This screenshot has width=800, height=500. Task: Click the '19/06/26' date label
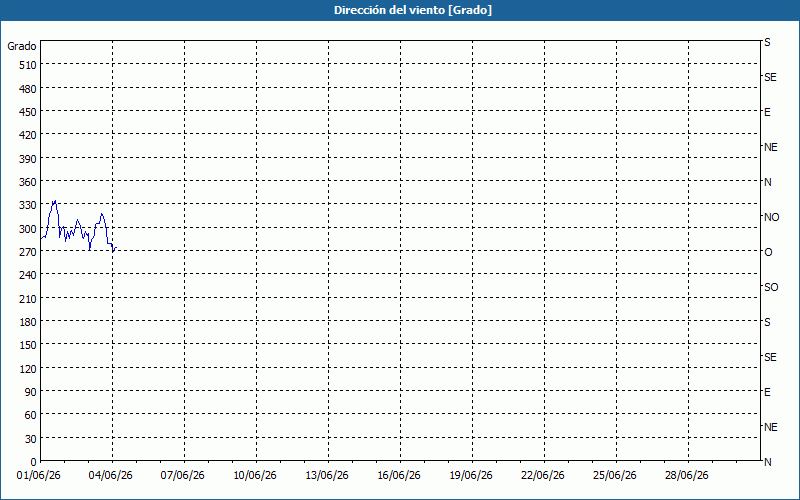(471, 476)
